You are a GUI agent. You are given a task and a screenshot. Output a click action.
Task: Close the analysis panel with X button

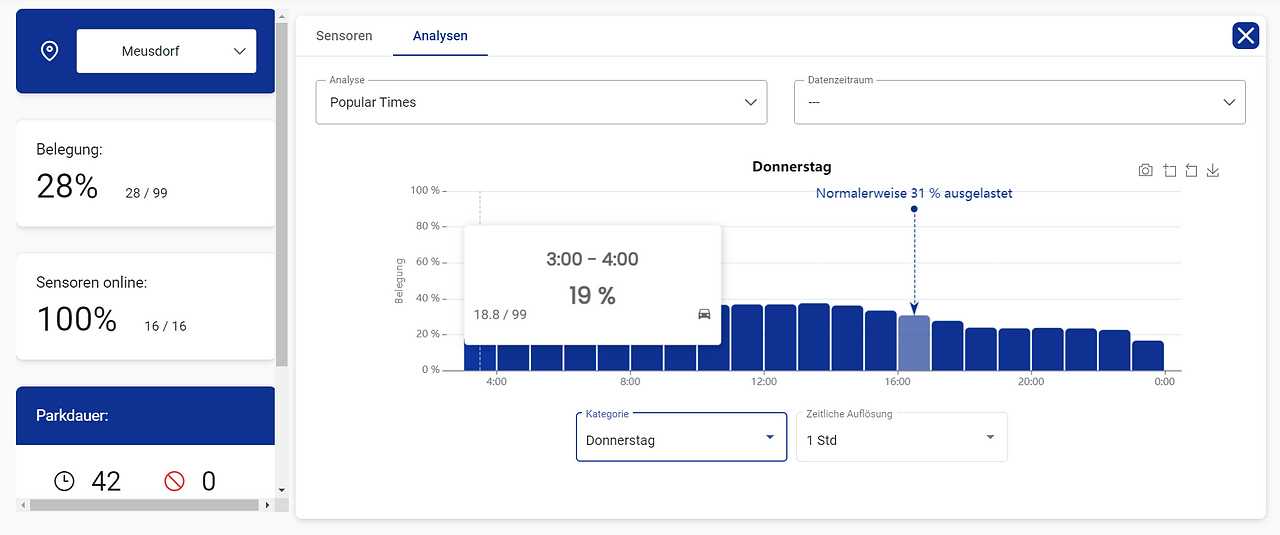(1246, 36)
